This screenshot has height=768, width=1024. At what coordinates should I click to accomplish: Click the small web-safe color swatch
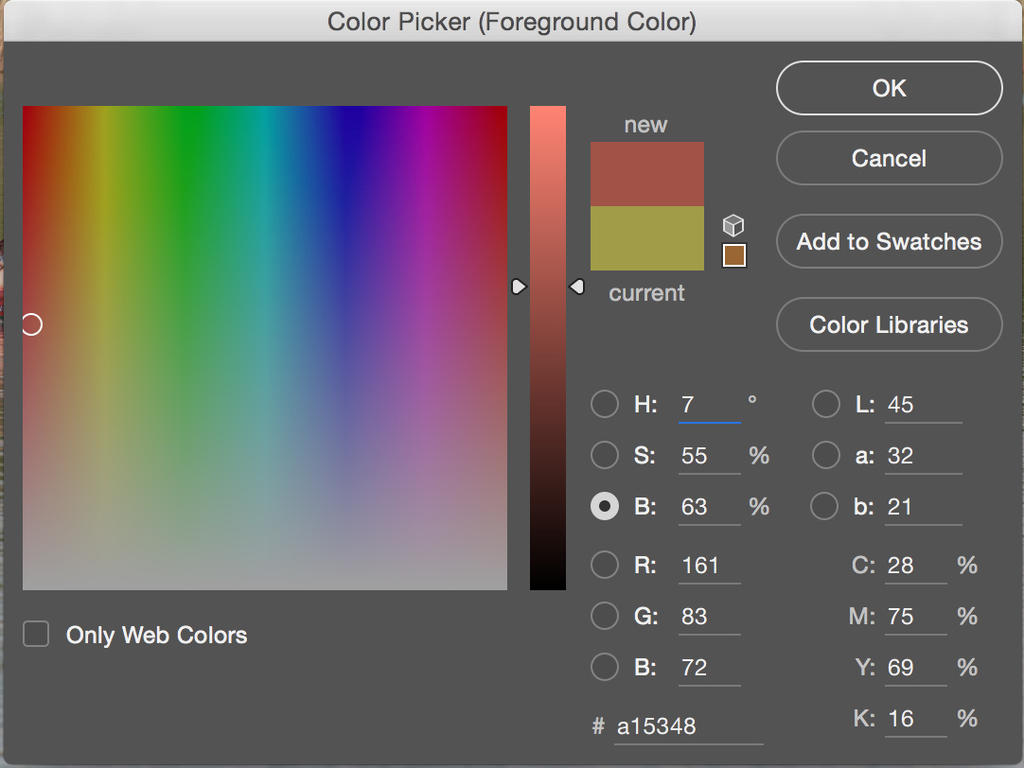tap(734, 256)
